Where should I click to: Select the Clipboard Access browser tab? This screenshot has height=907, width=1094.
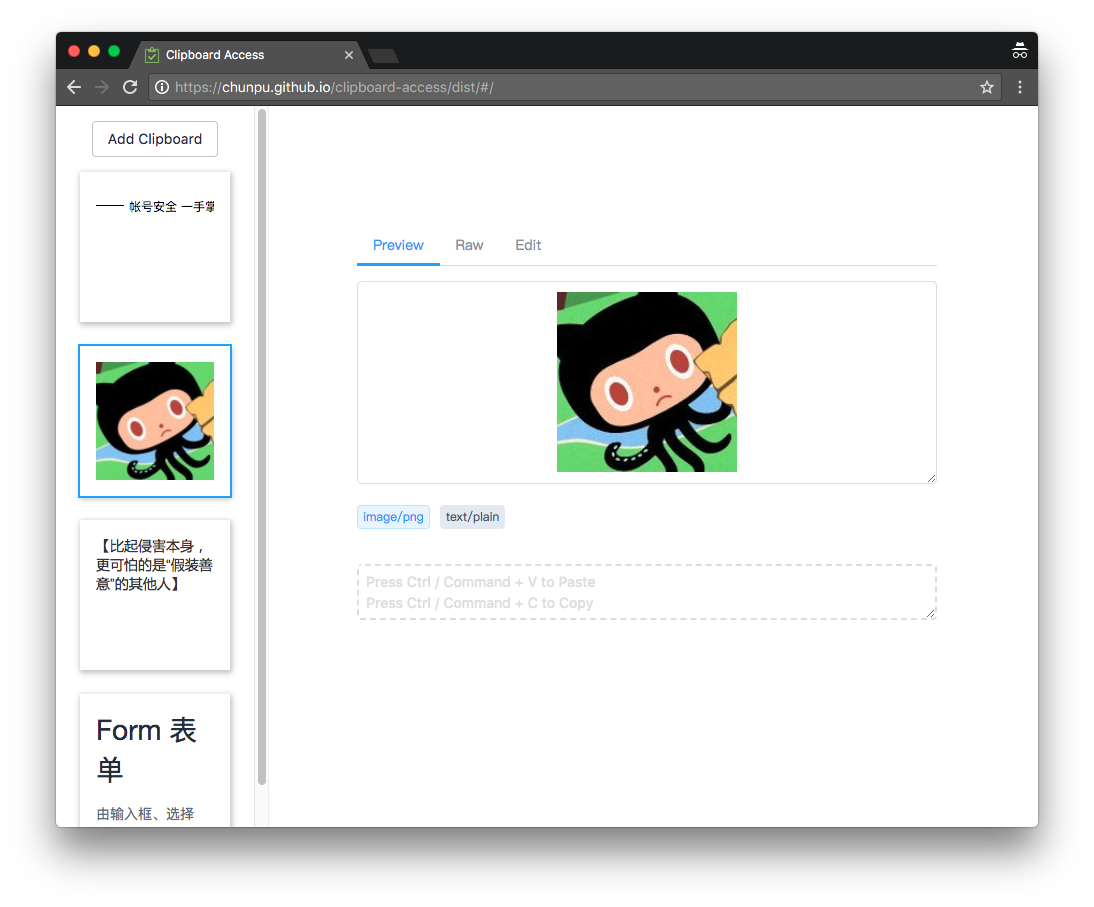click(x=250, y=55)
